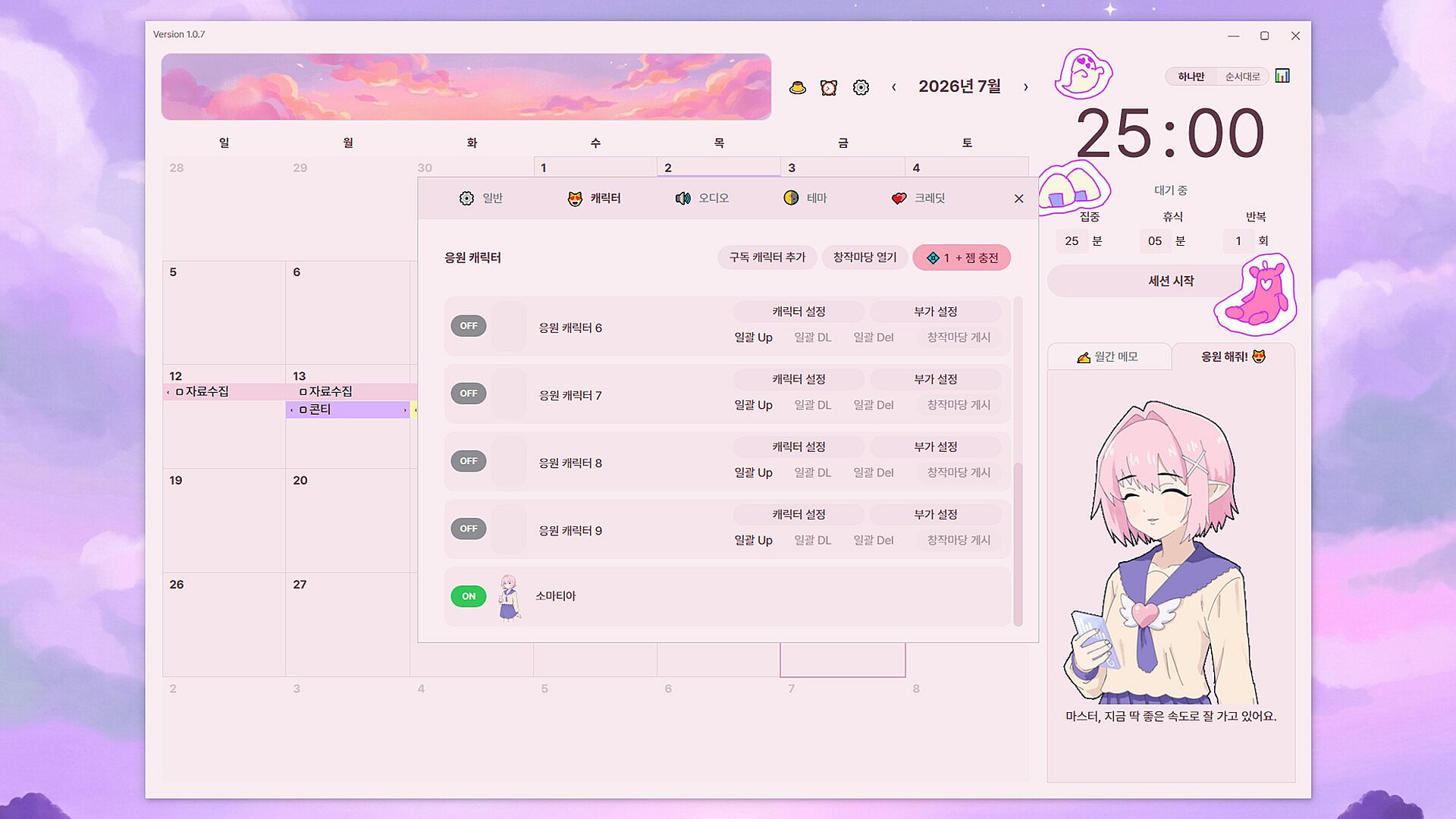Click the 집중 minutes field showing 25

coord(1072,241)
